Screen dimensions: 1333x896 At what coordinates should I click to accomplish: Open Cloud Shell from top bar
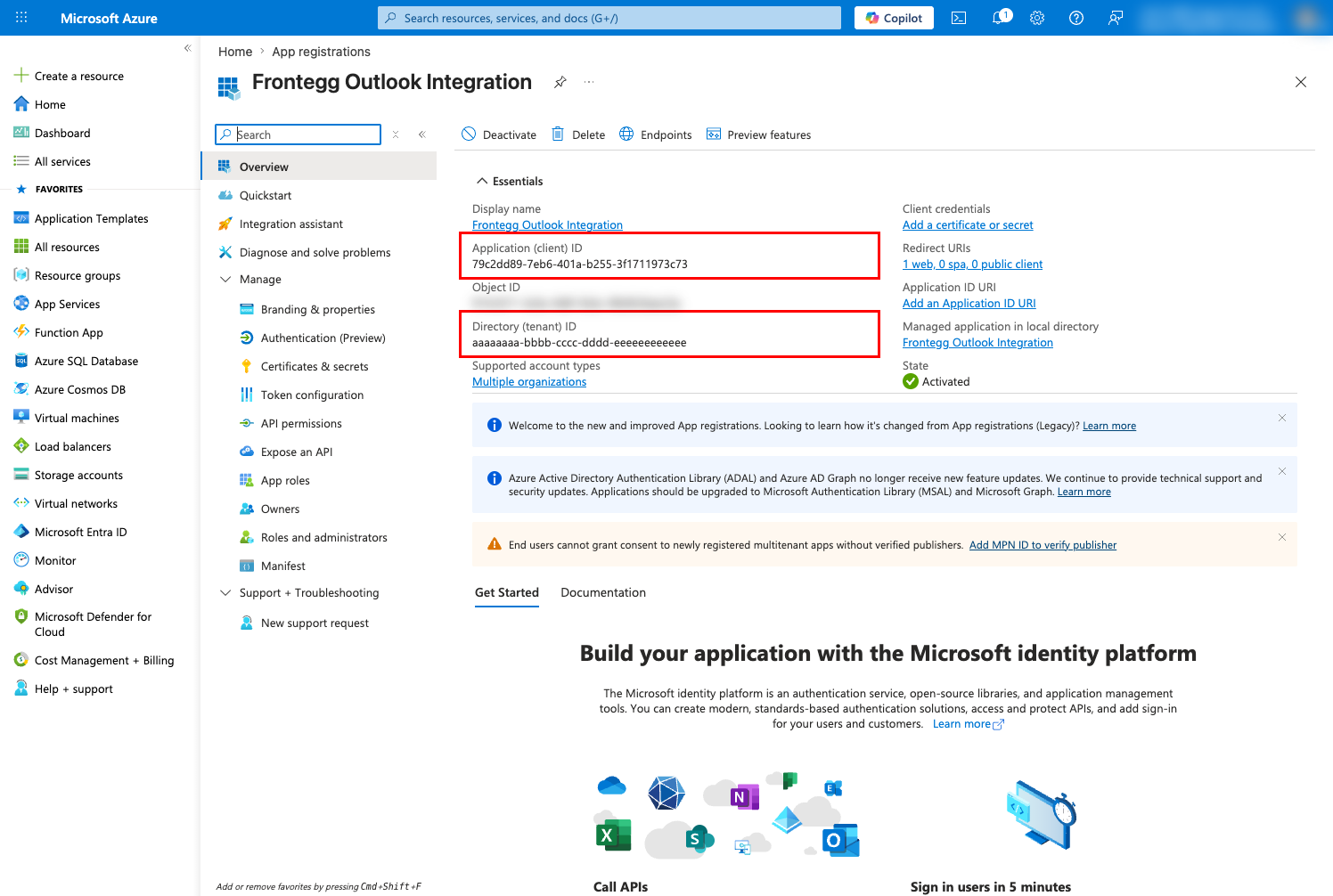[959, 18]
